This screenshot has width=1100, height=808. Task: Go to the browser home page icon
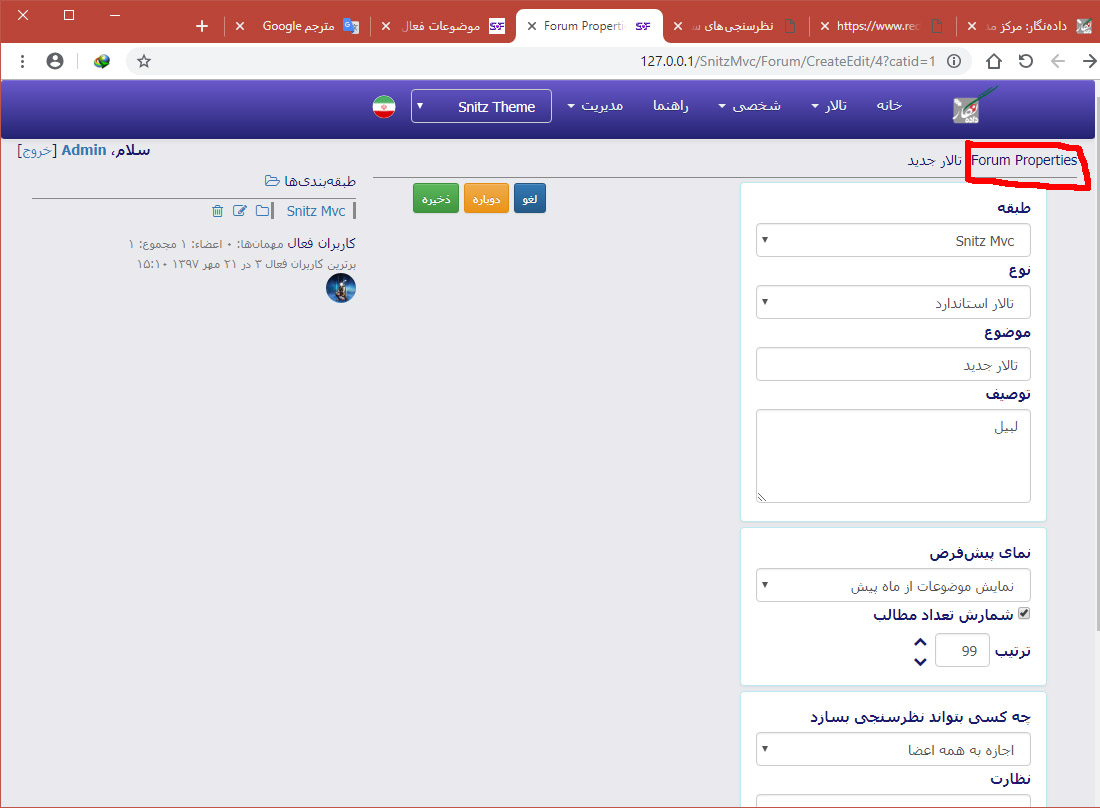[x=993, y=62]
